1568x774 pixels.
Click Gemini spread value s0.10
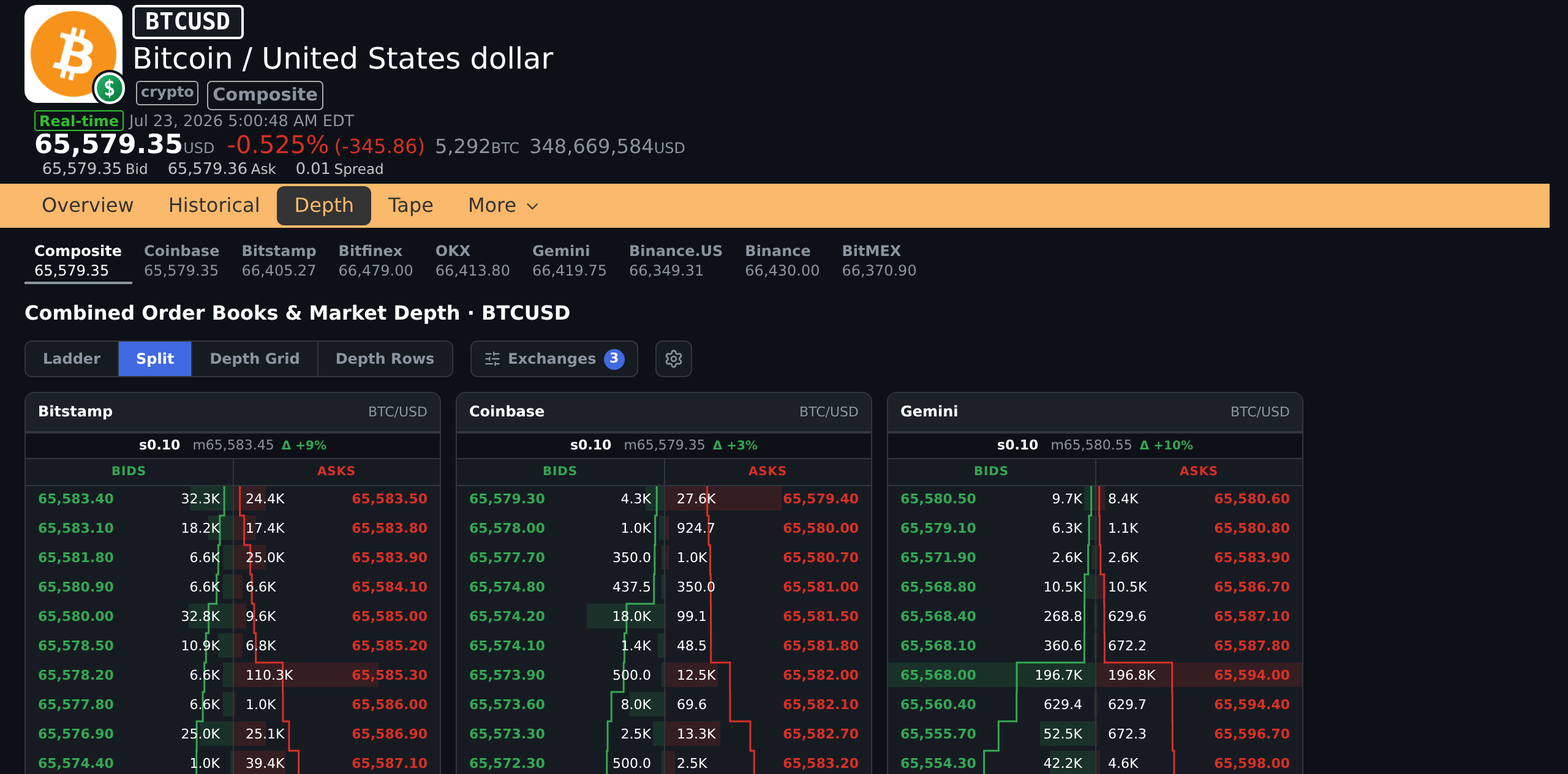tap(1017, 445)
